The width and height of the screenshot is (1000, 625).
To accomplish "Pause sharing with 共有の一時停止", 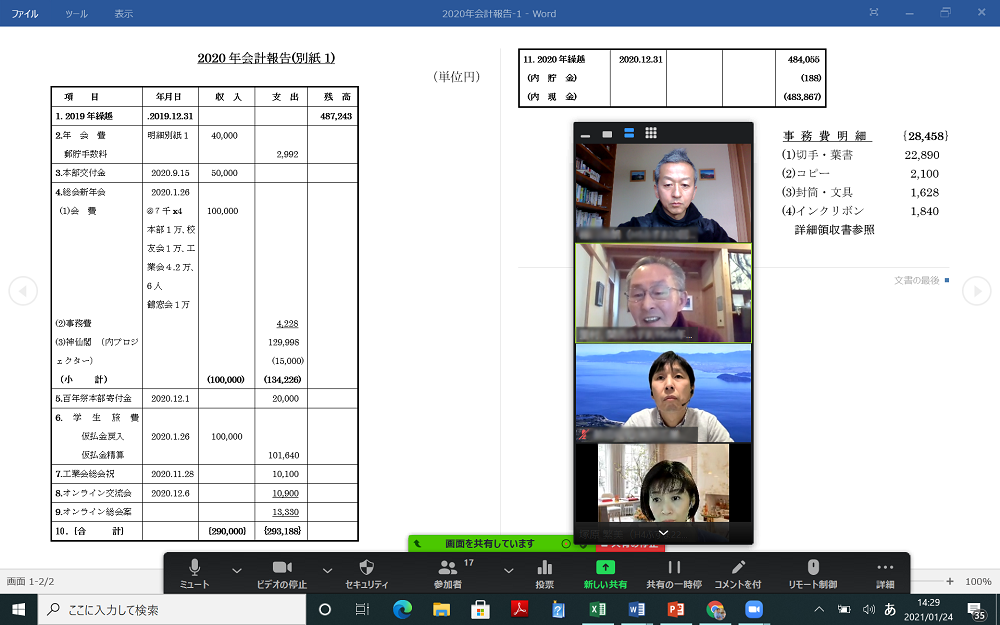I will (674, 573).
